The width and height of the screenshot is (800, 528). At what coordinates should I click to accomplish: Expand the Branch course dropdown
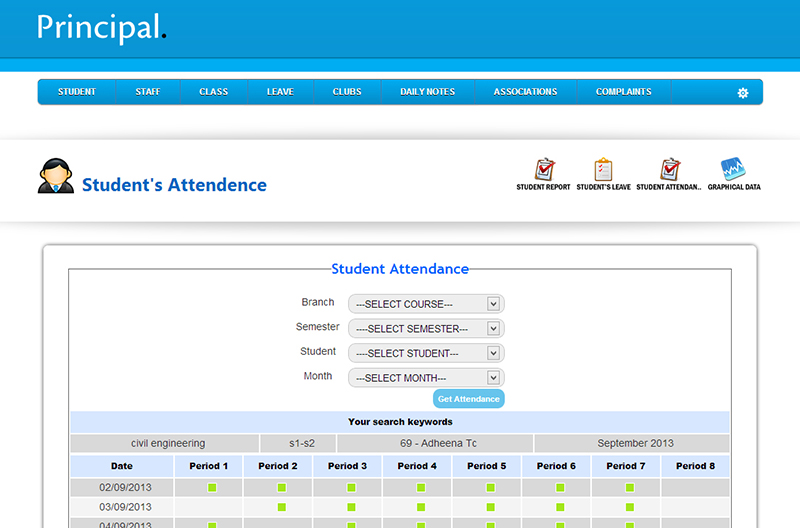(426, 304)
